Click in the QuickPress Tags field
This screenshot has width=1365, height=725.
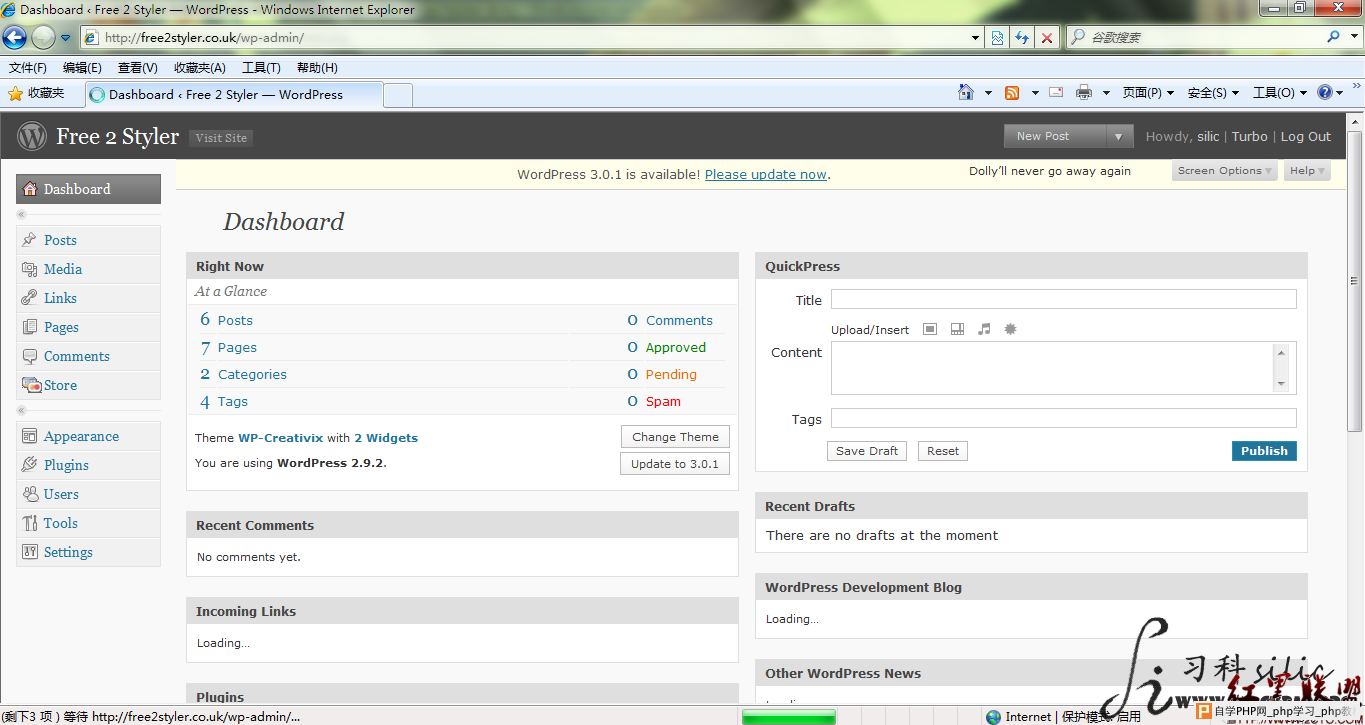tap(1063, 418)
